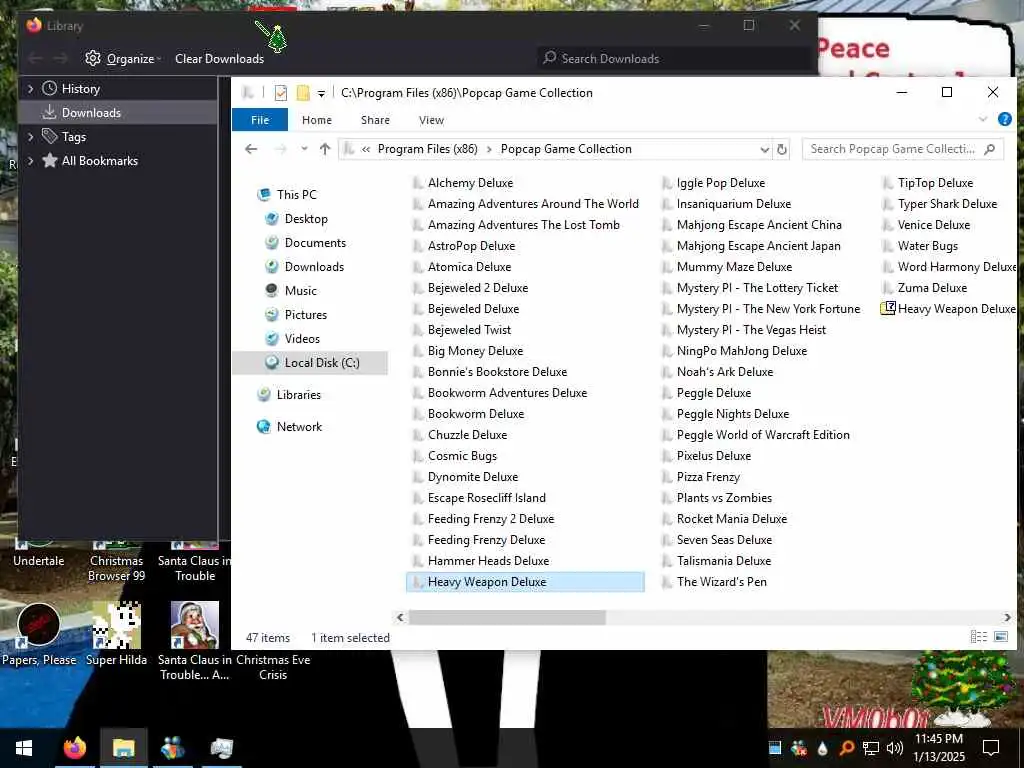
Task: Select Santa Claus in Trouble... A... shortcut
Action: [195, 641]
